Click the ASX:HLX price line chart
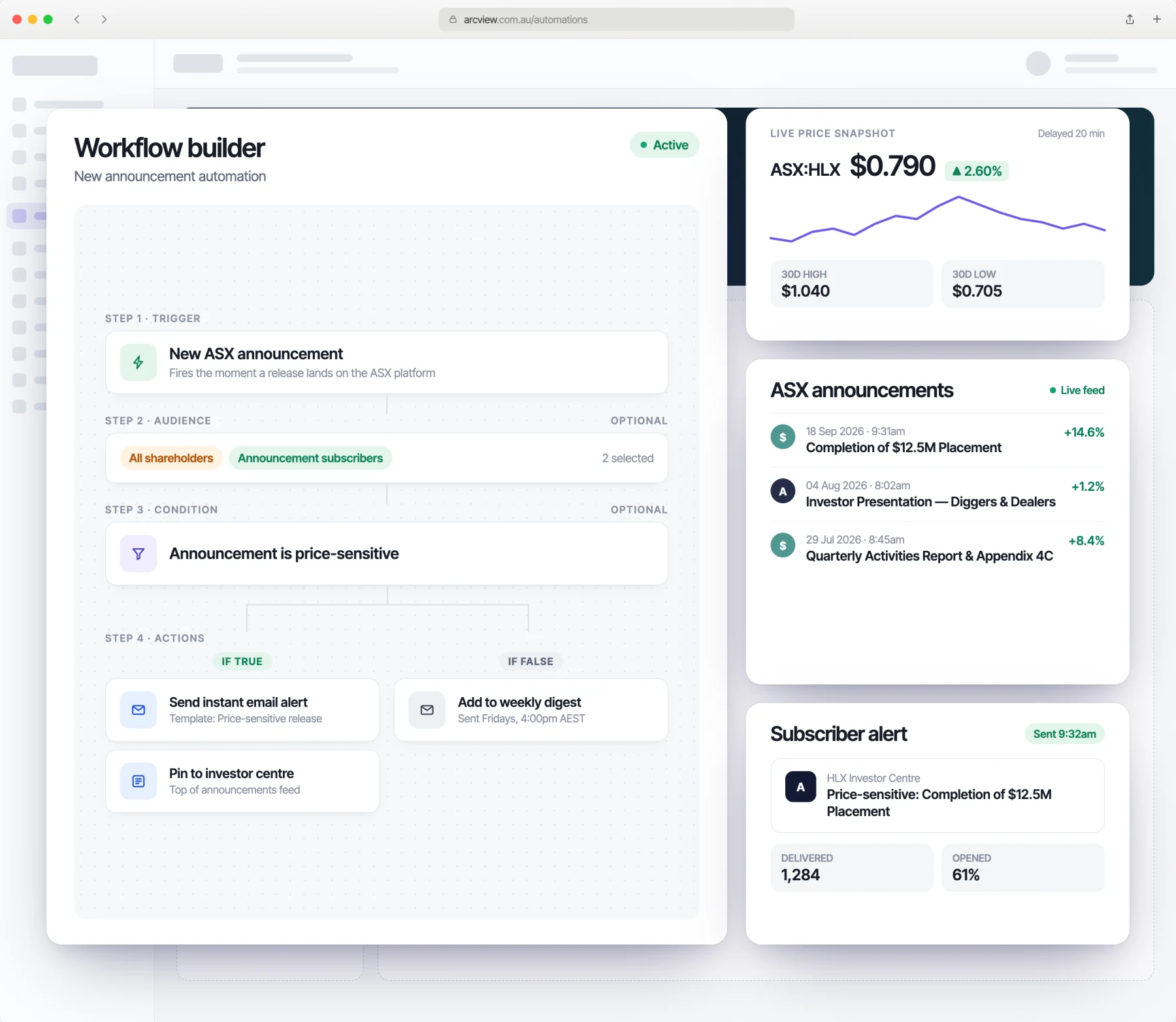Screen dimensions: 1176x1022 [x=938, y=220]
